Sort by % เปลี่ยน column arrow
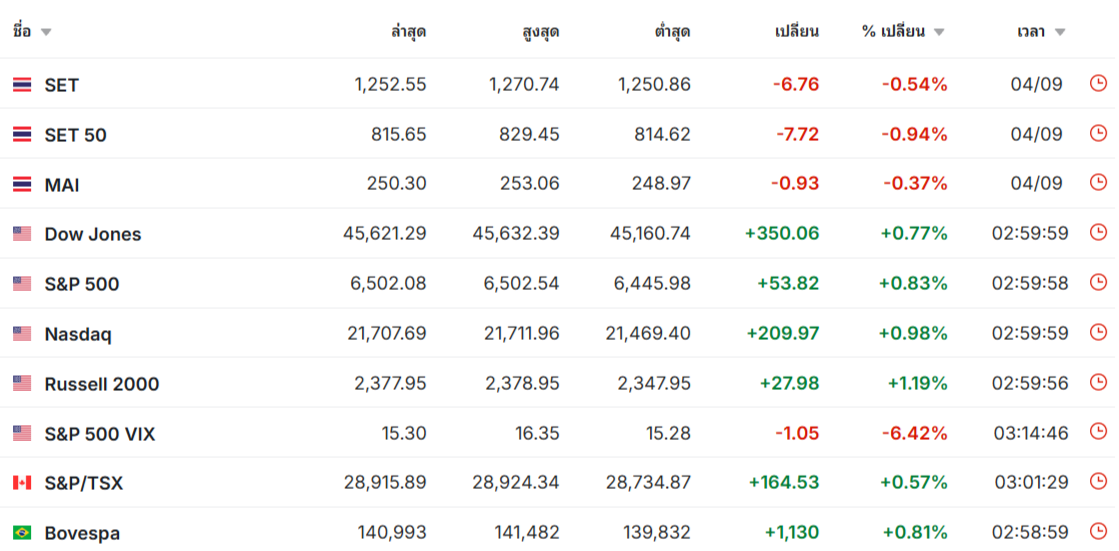Image resolution: width=1119 pixels, height=551 pixels. click(x=938, y=32)
